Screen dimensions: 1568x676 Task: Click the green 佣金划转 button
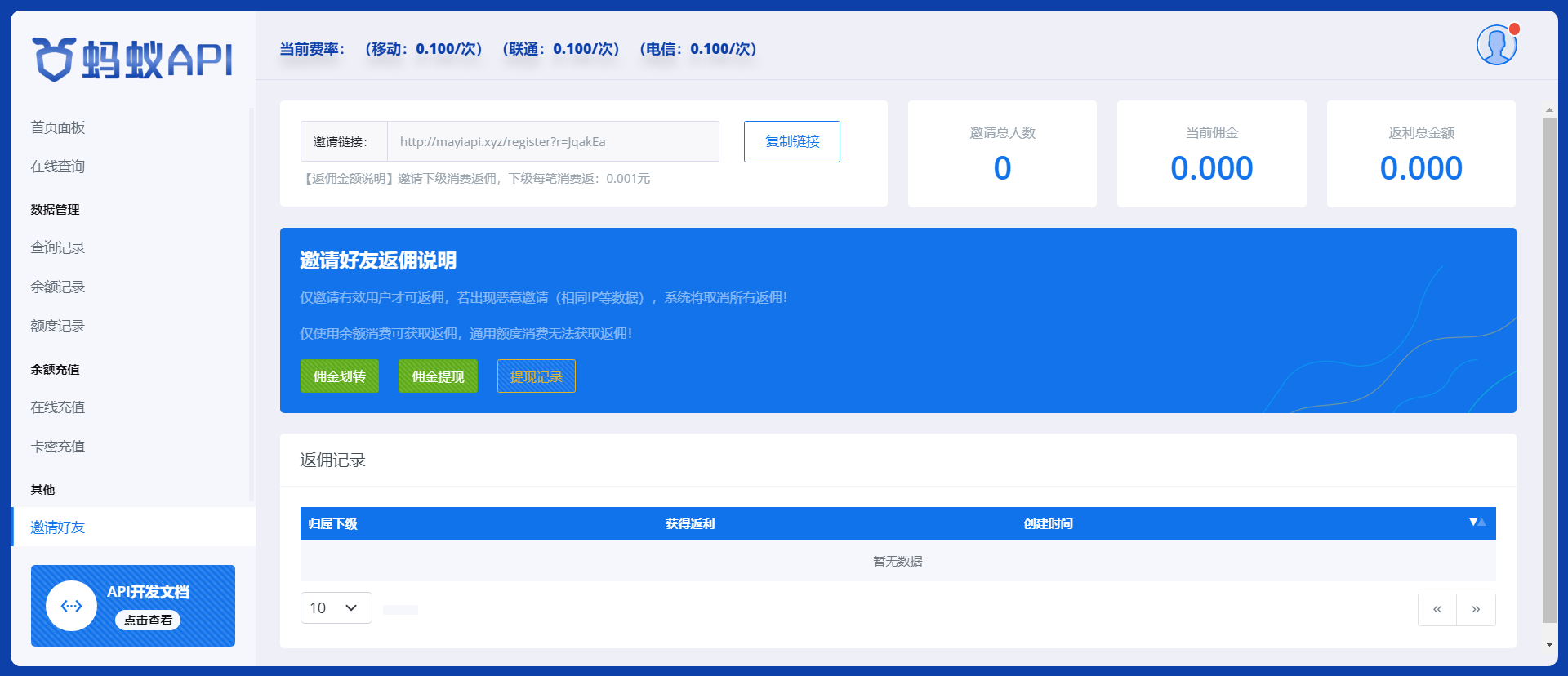pos(339,376)
